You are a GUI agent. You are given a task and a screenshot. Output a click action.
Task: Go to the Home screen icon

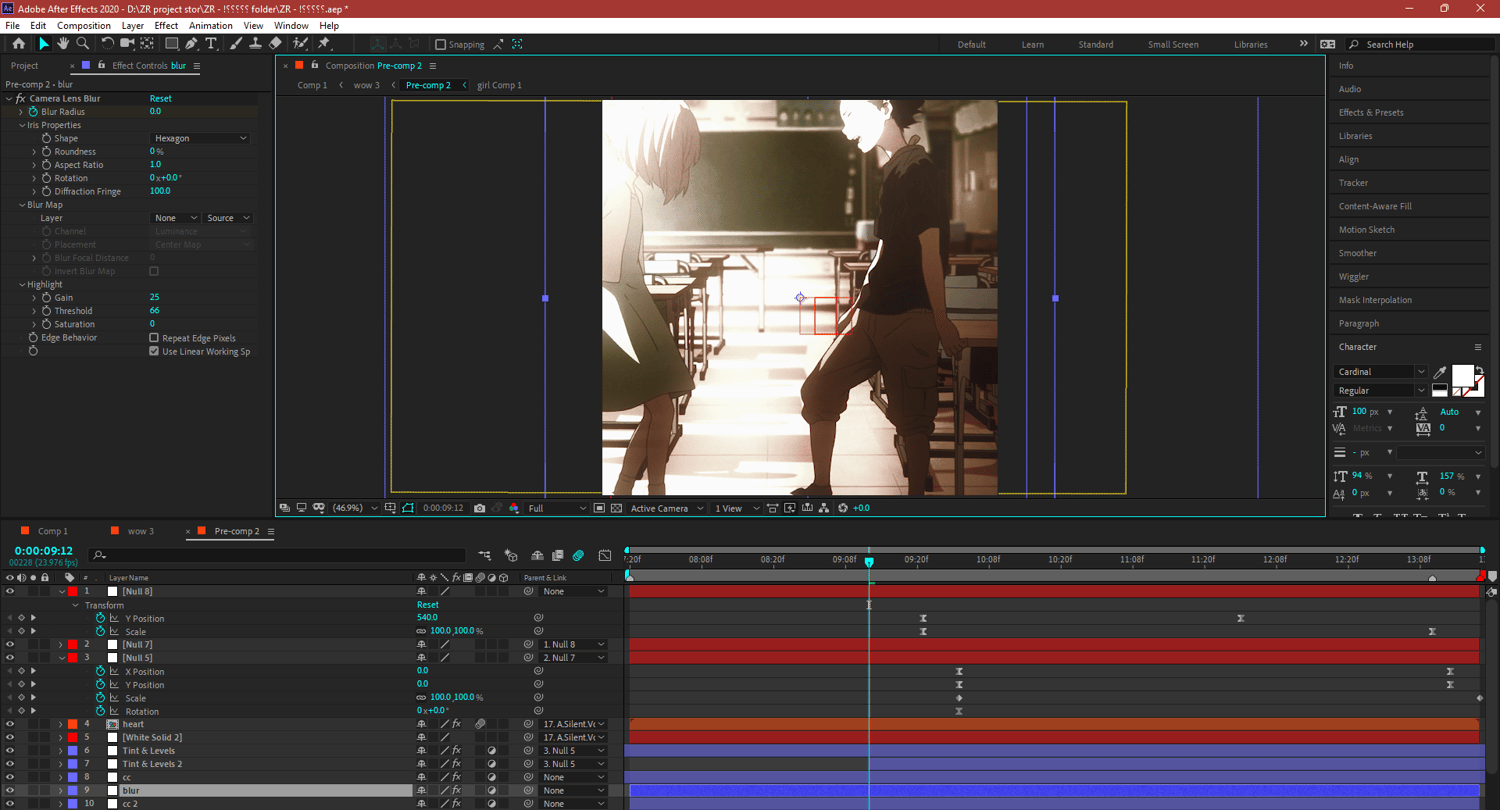[x=19, y=44]
